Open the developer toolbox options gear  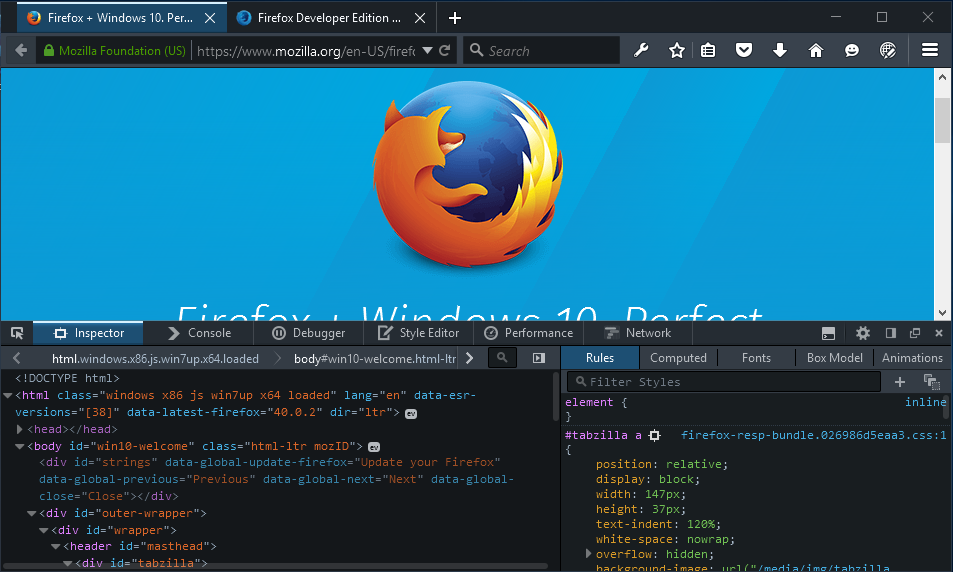coord(863,333)
